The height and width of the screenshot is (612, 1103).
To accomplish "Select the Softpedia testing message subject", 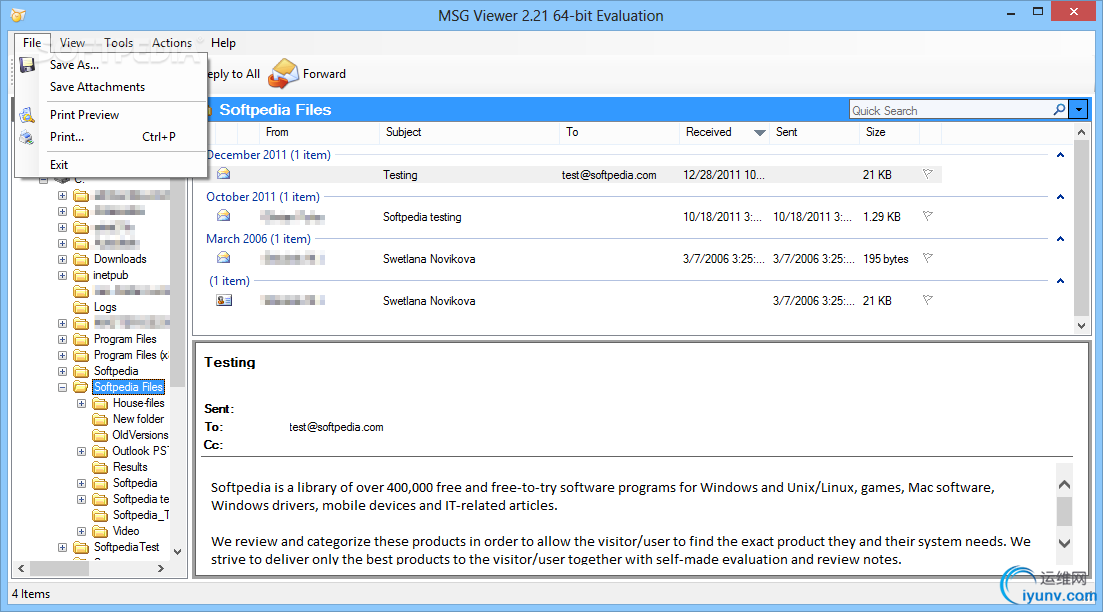I will click(x=422, y=217).
